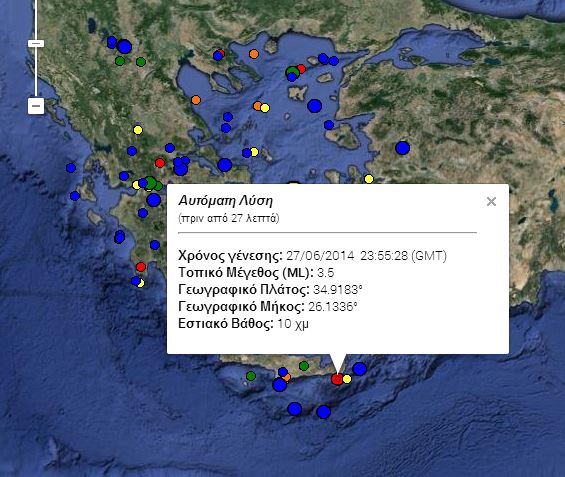565x477 pixels.
Task: Select the orange marker in the north-central Aegean next to a yellow one
Action: [x=257, y=106]
